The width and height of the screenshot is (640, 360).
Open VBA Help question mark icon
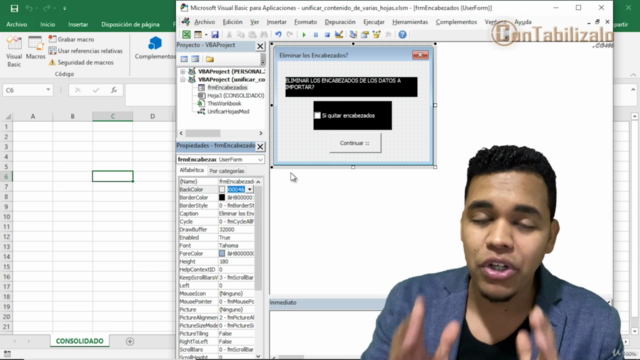[402, 35]
